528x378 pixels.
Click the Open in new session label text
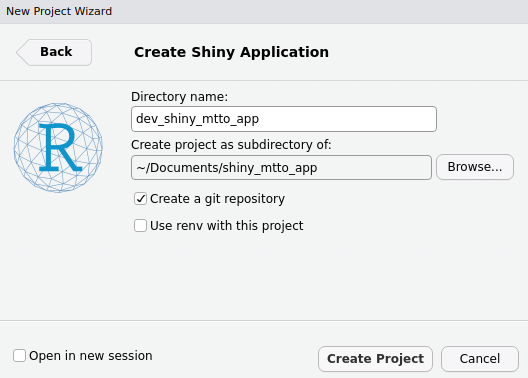[x=91, y=356]
